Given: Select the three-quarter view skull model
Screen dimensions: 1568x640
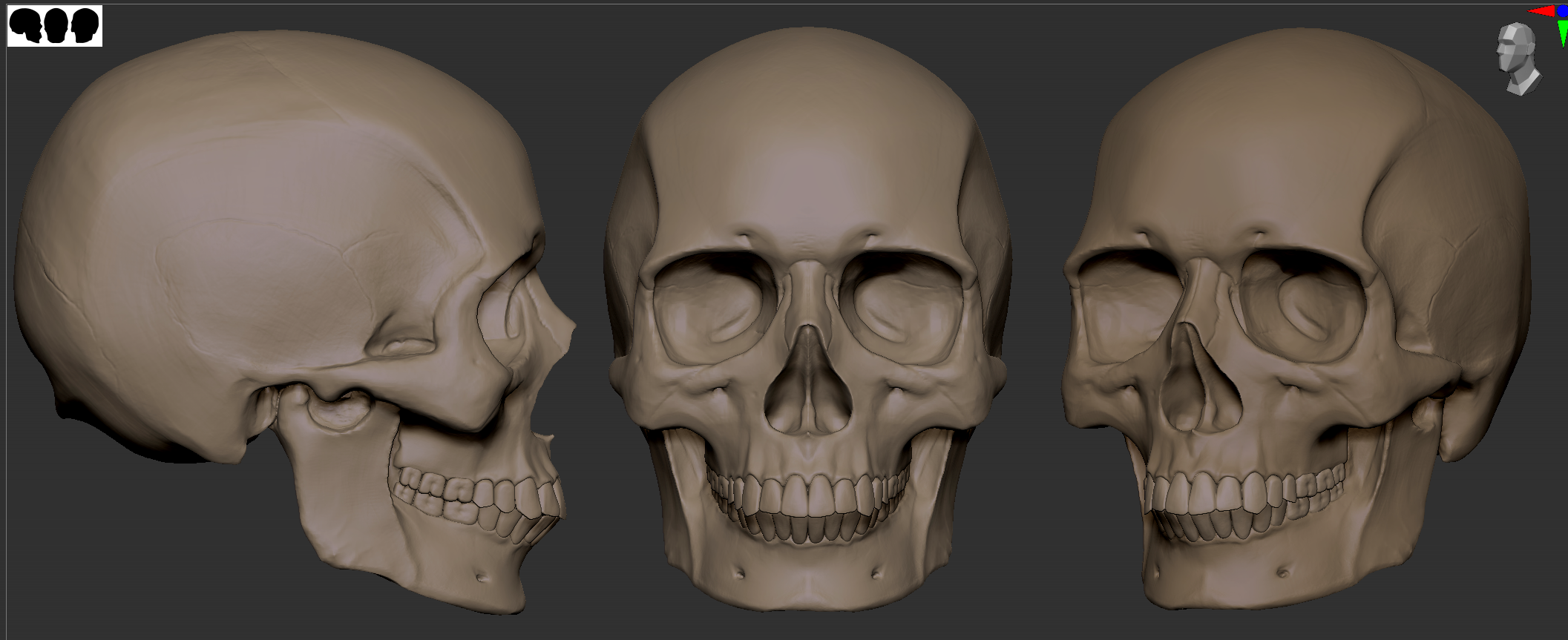Looking at the screenshot, I should click(x=1296, y=319).
